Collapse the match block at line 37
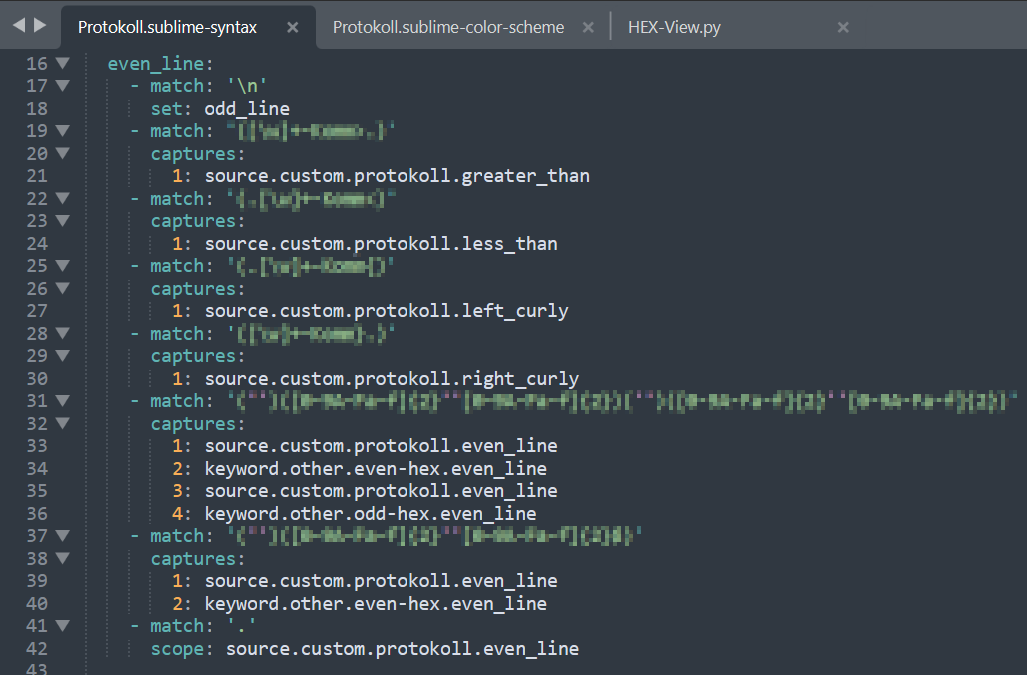Screen dimensions: 1027x675 click(x=63, y=536)
